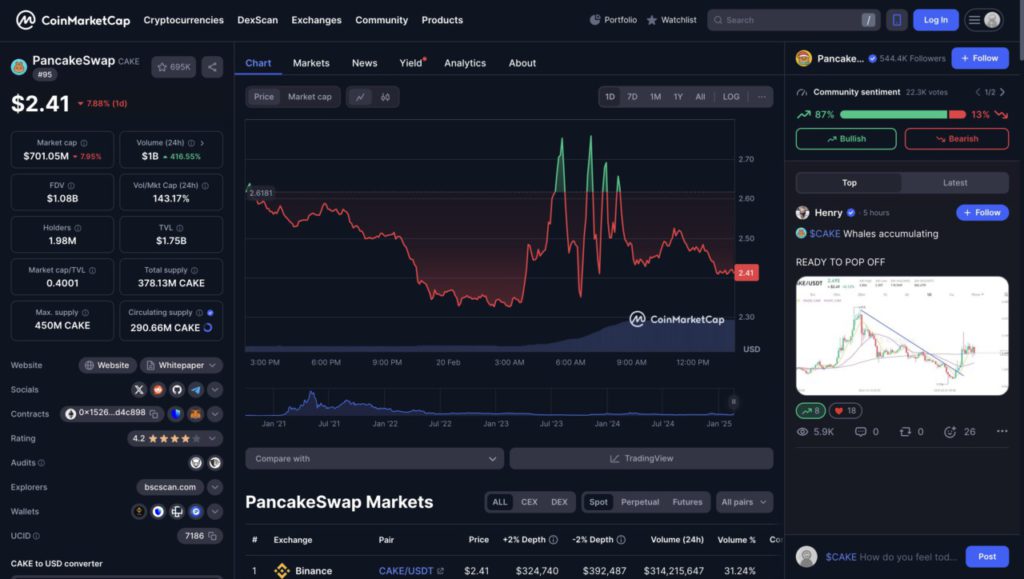Switch to the Analytics tab
Screen dimensions: 1024x579
point(464,63)
